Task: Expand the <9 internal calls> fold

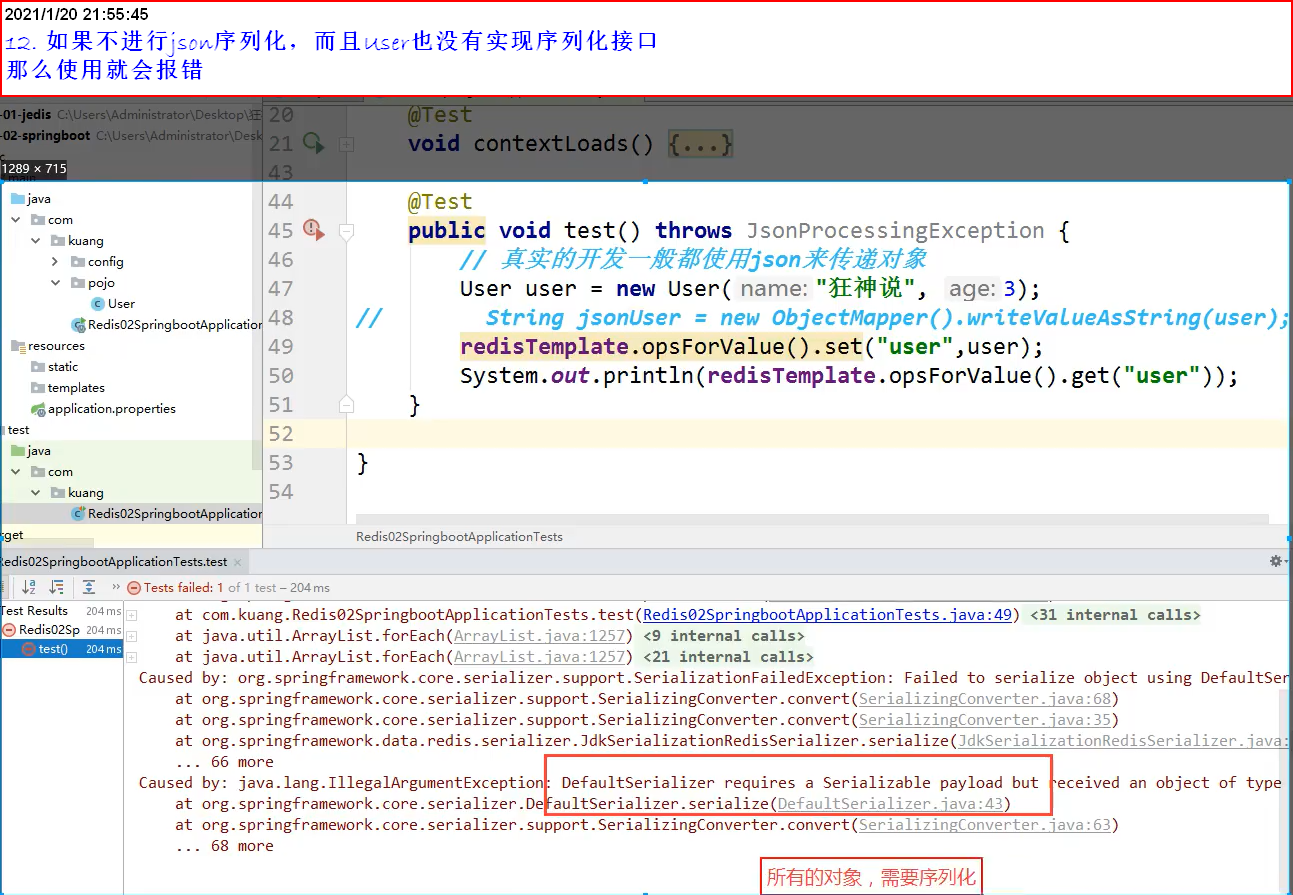Action: click(724, 636)
